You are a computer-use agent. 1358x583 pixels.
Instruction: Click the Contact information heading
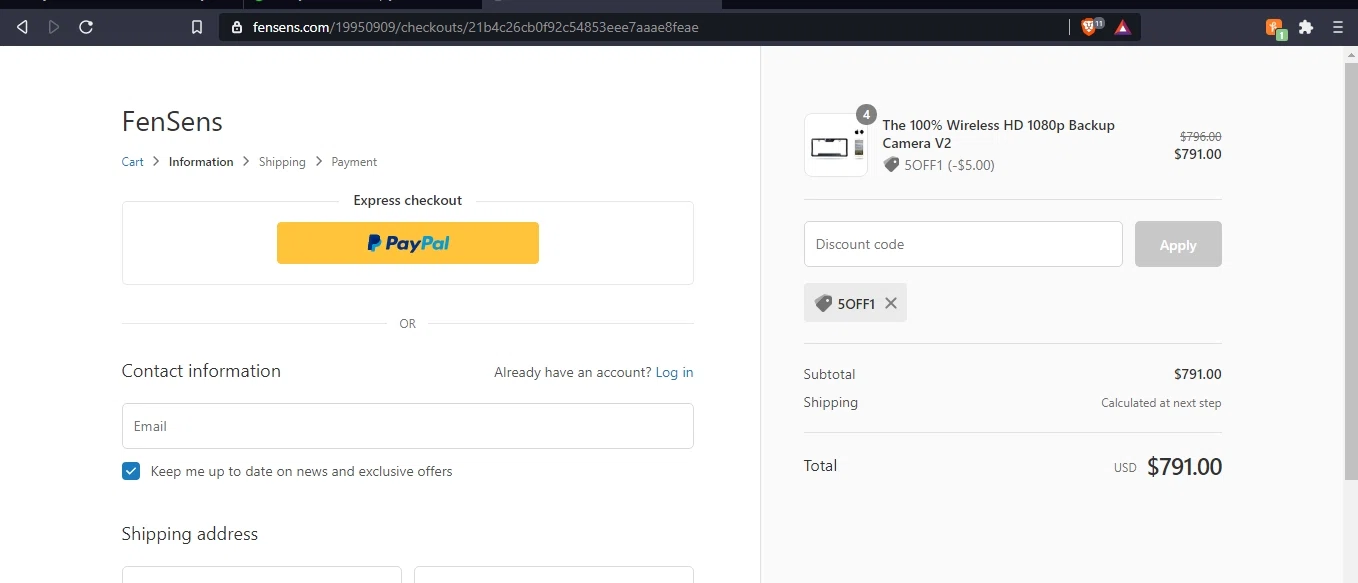pos(201,371)
